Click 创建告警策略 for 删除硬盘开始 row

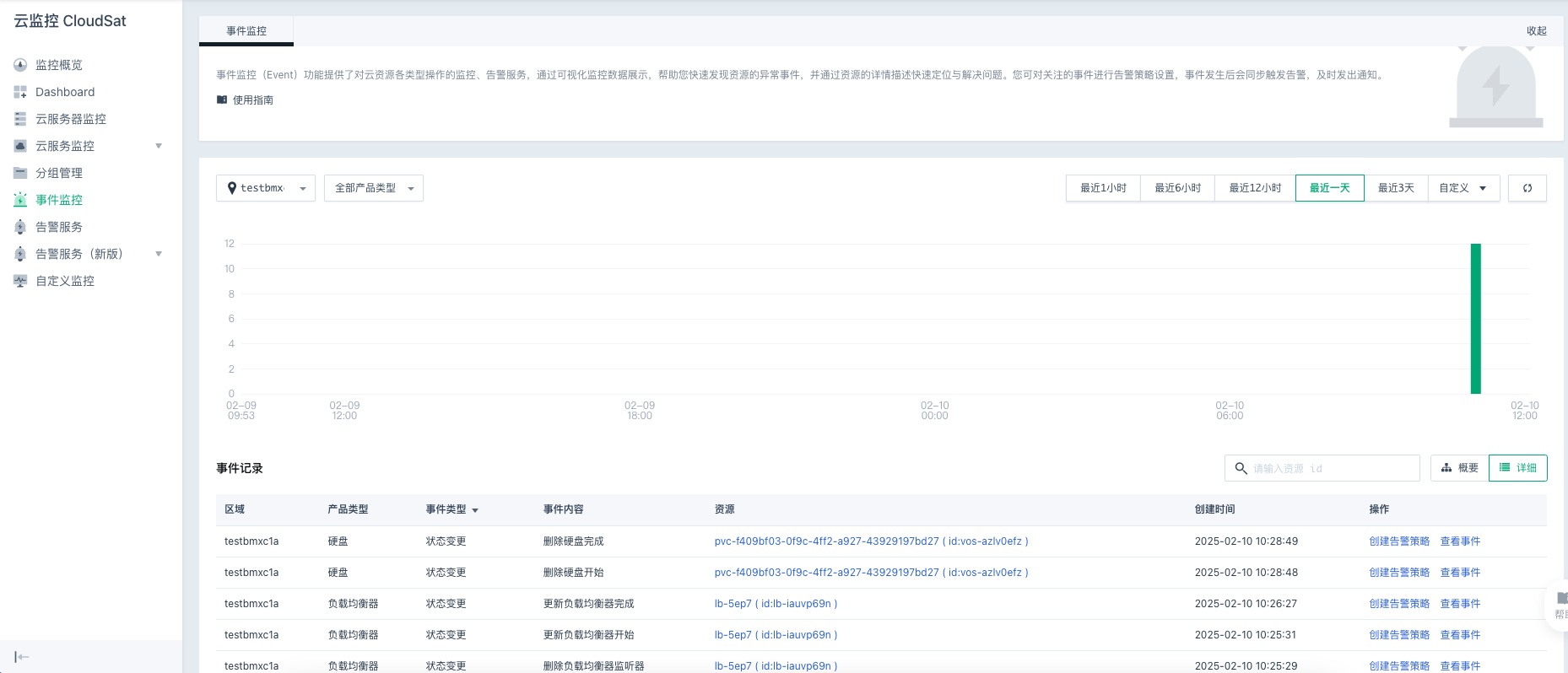[1399, 573]
